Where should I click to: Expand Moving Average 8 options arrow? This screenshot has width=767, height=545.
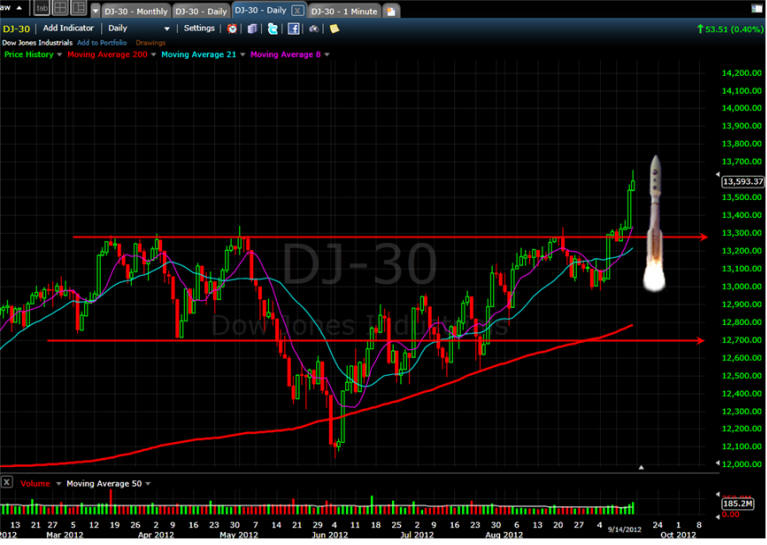click(x=327, y=54)
